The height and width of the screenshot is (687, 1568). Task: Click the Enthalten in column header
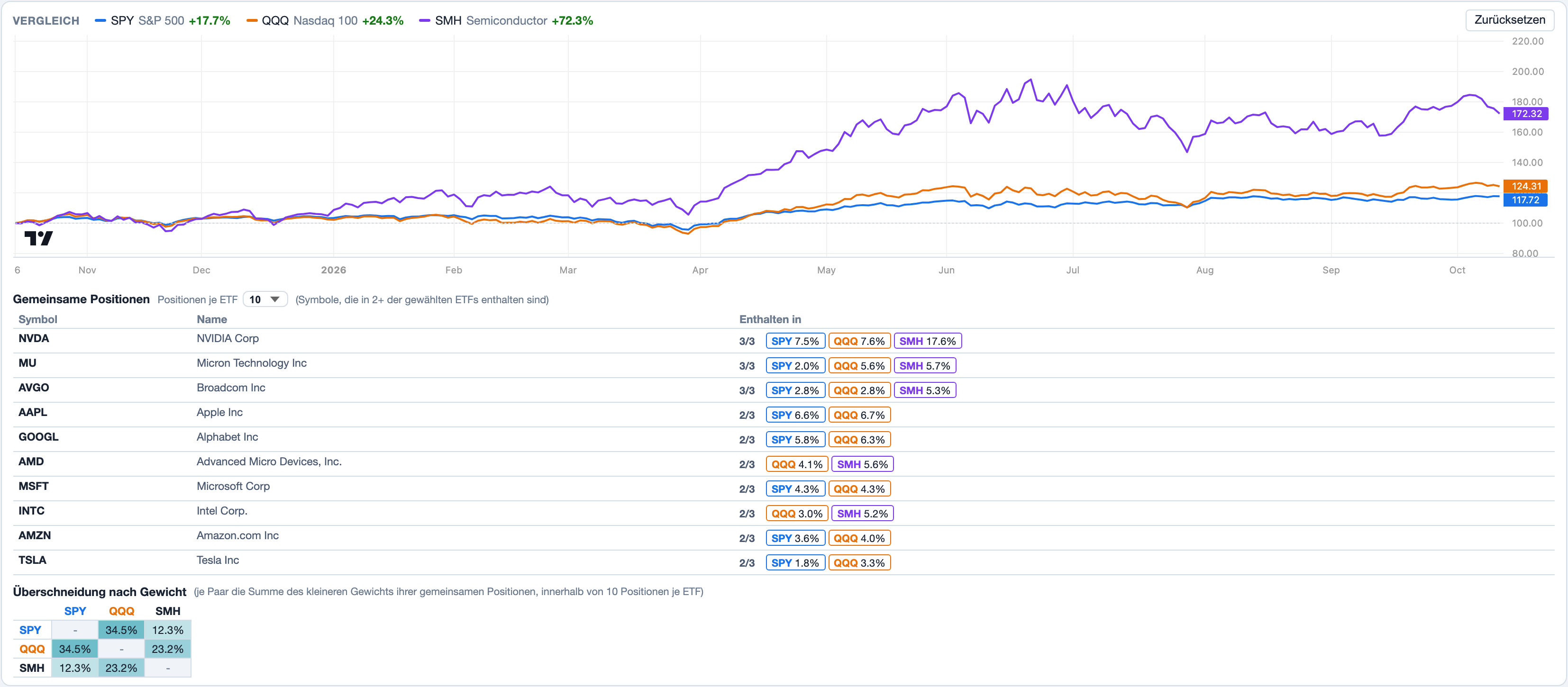tap(770, 319)
